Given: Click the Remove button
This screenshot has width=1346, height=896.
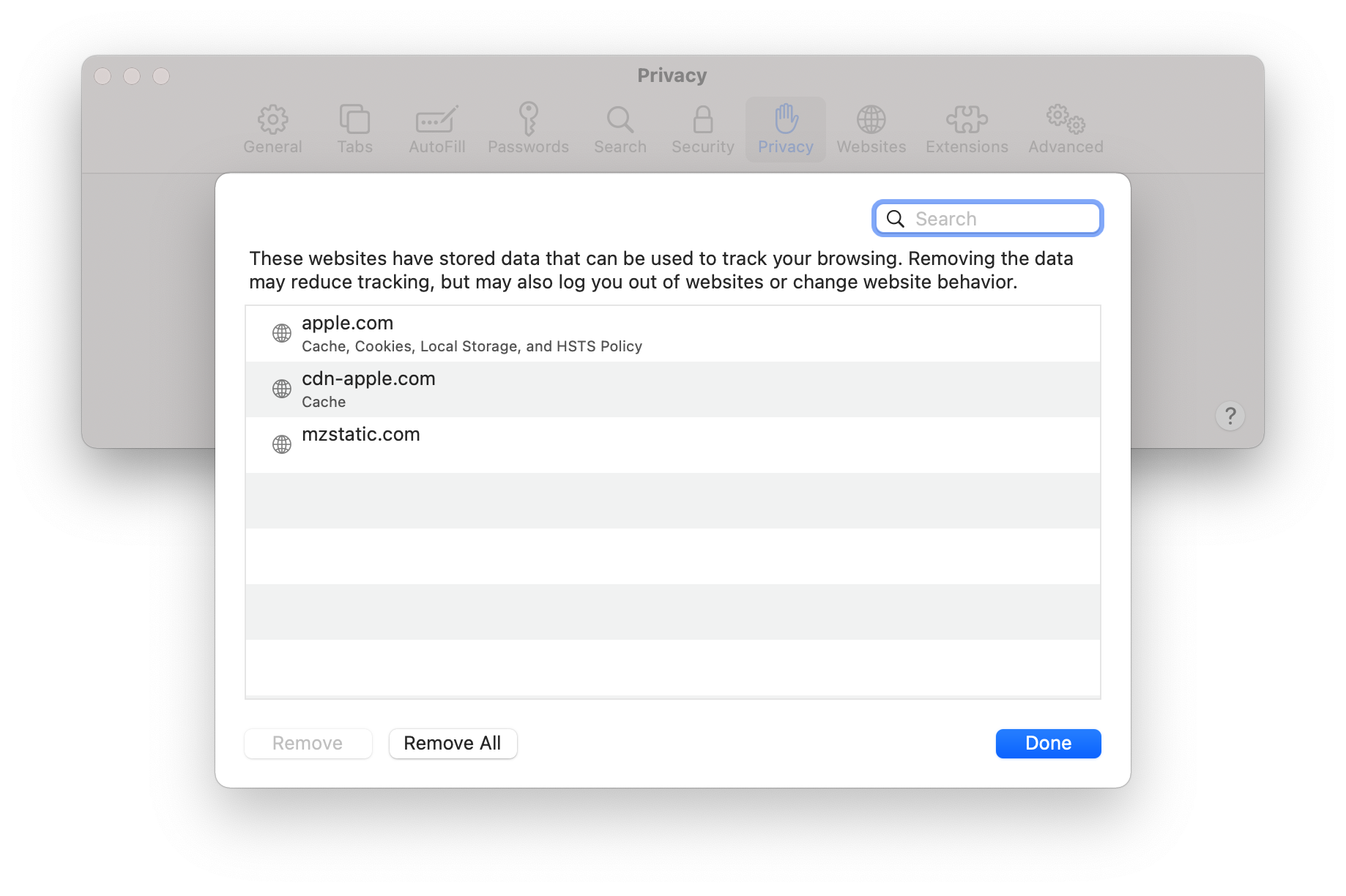Looking at the screenshot, I should [308, 743].
